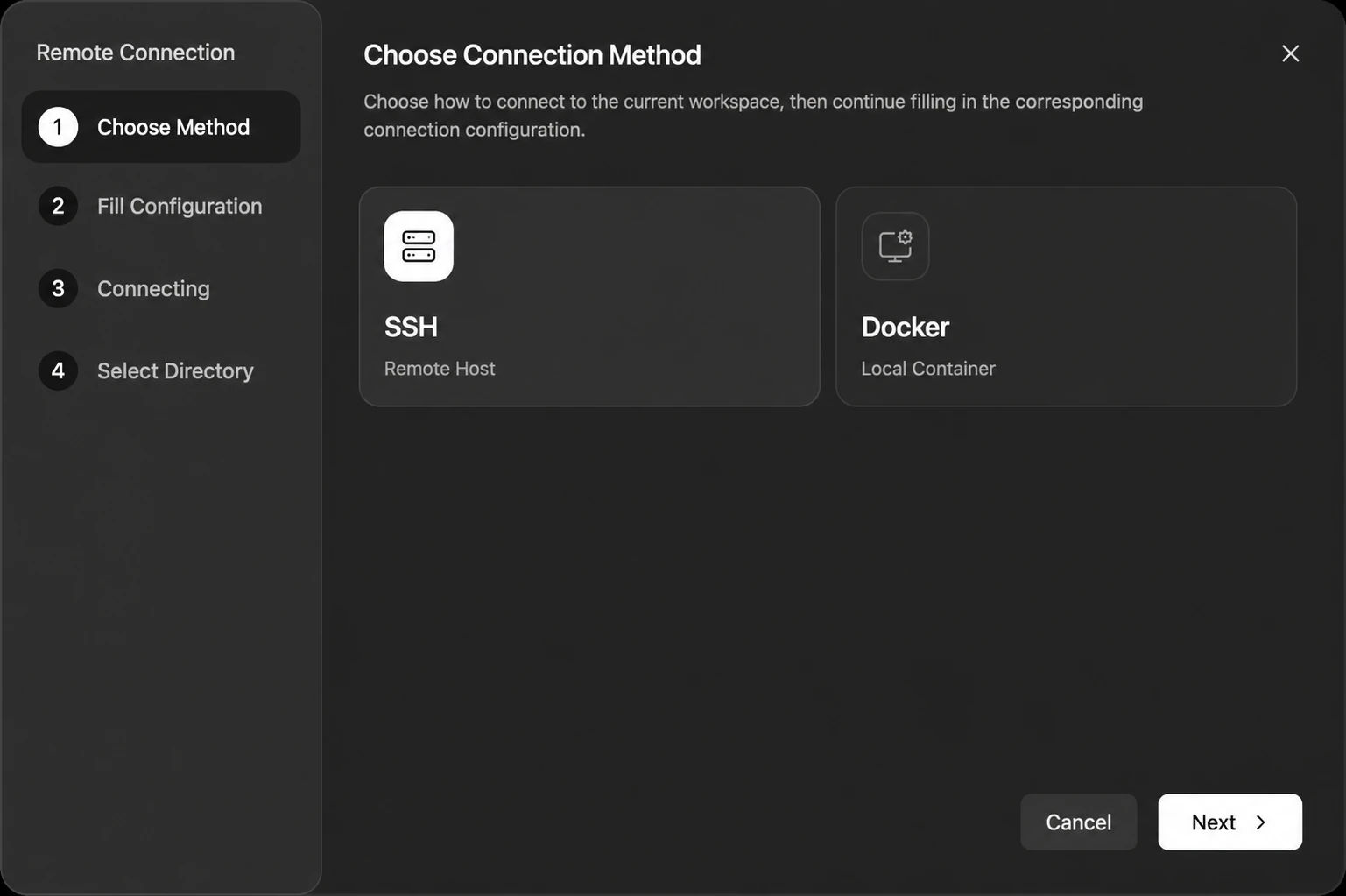The image size is (1346, 896).
Task: Go to Choose Method step
Action: point(161,127)
